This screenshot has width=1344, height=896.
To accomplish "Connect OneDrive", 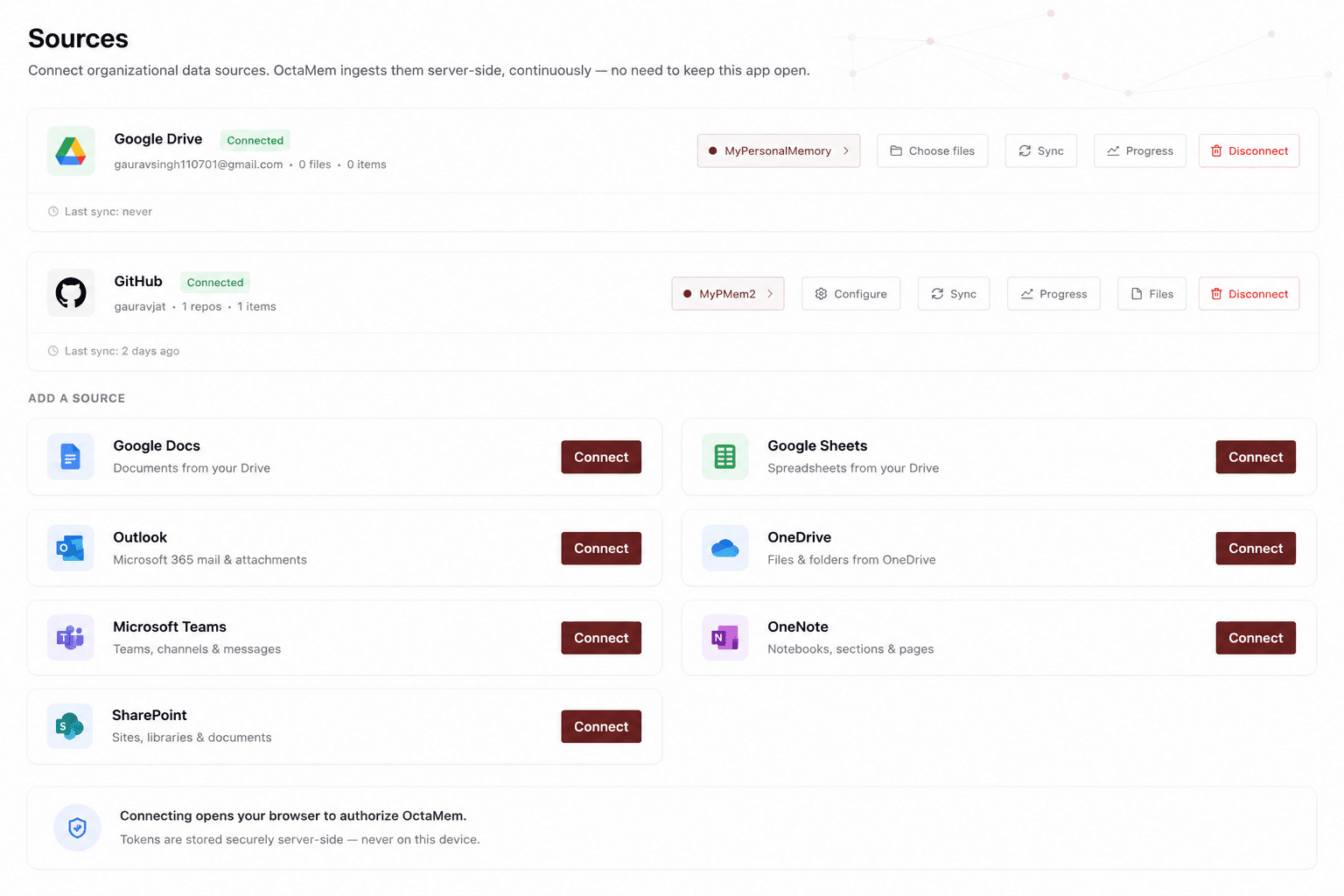I will (x=1256, y=548).
